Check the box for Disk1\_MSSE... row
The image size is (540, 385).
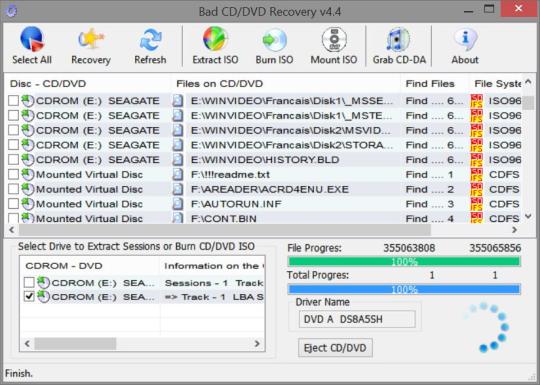tap(13, 101)
